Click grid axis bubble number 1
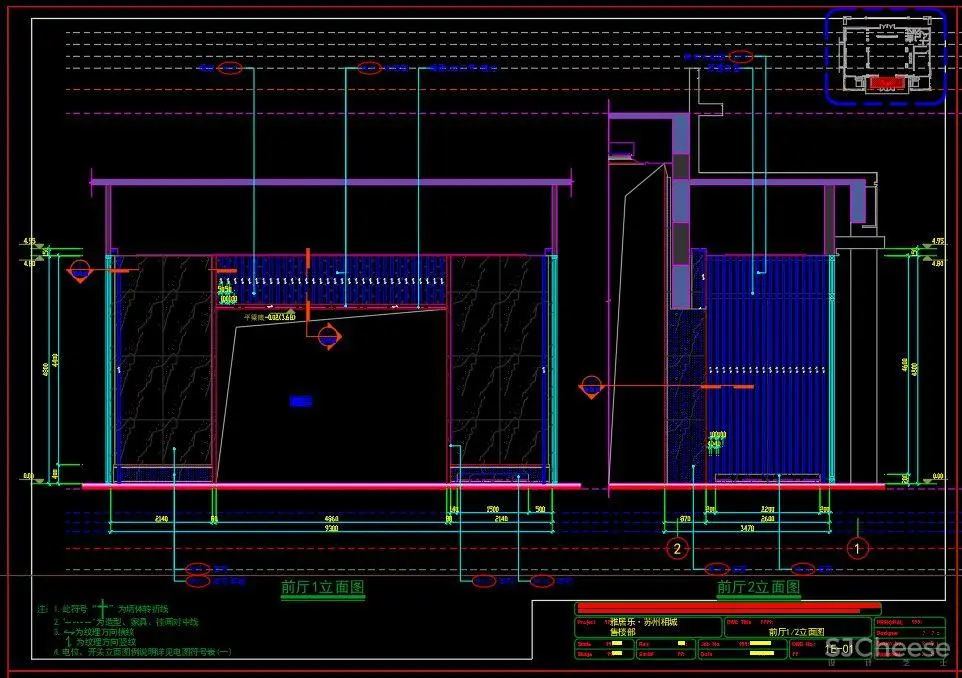 pyautogui.click(x=857, y=548)
